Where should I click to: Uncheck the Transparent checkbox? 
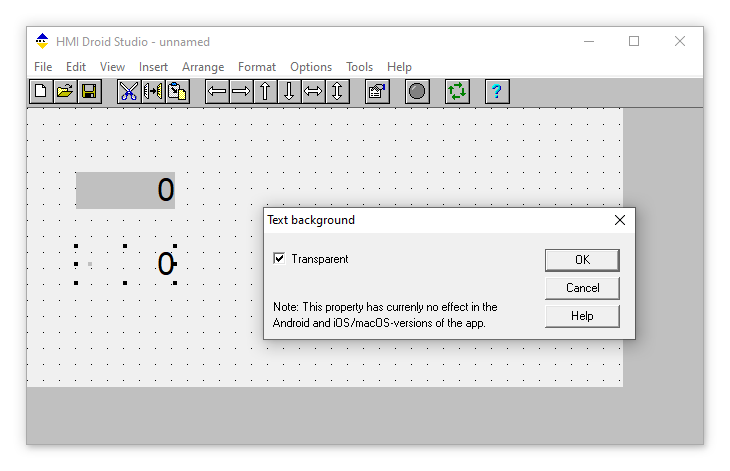click(279, 258)
